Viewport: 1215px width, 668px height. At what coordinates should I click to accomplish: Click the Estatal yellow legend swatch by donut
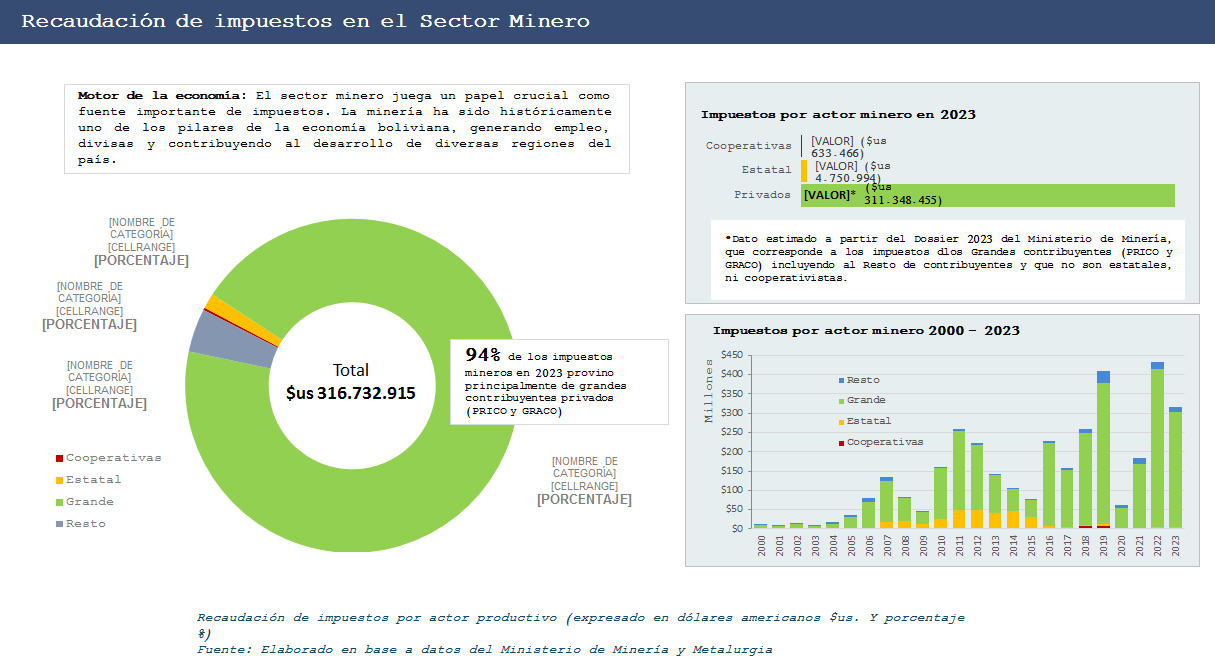pos(59,481)
